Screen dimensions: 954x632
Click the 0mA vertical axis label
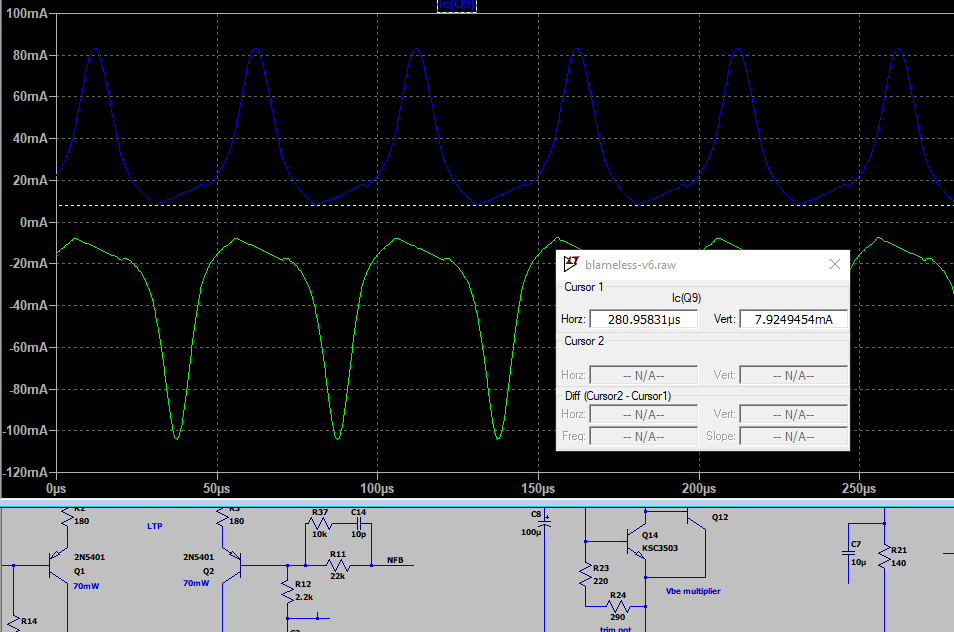[x=33, y=223]
